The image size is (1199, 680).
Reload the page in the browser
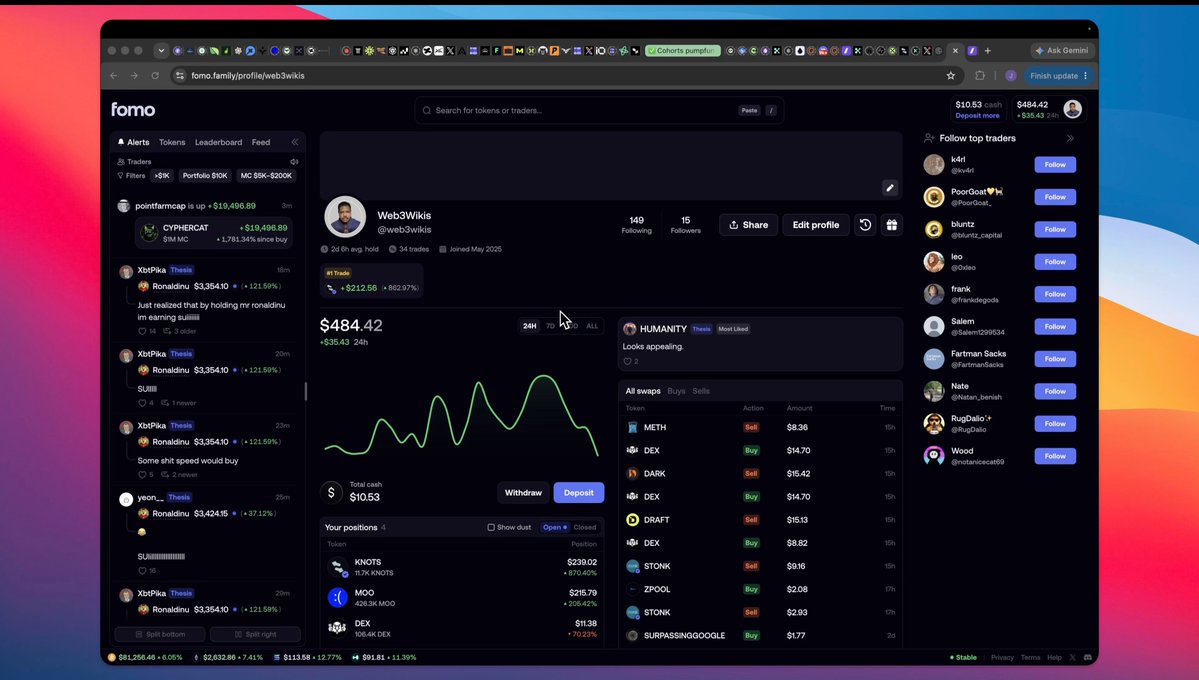[155, 76]
